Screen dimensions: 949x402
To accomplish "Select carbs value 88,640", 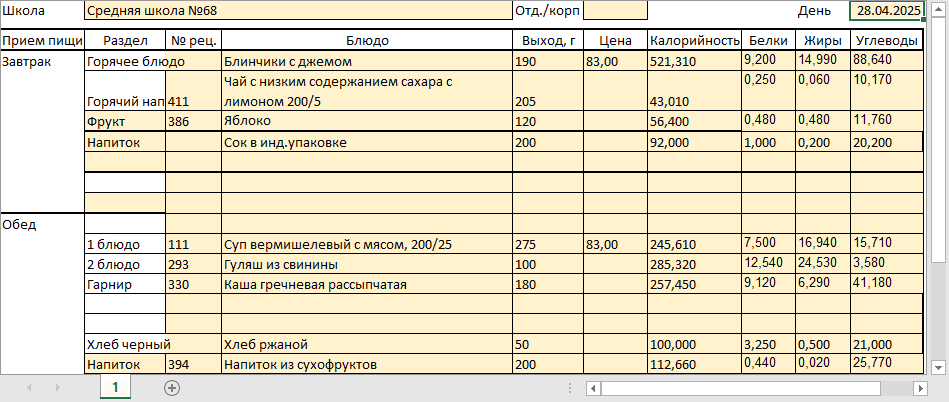I will (x=887, y=60).
